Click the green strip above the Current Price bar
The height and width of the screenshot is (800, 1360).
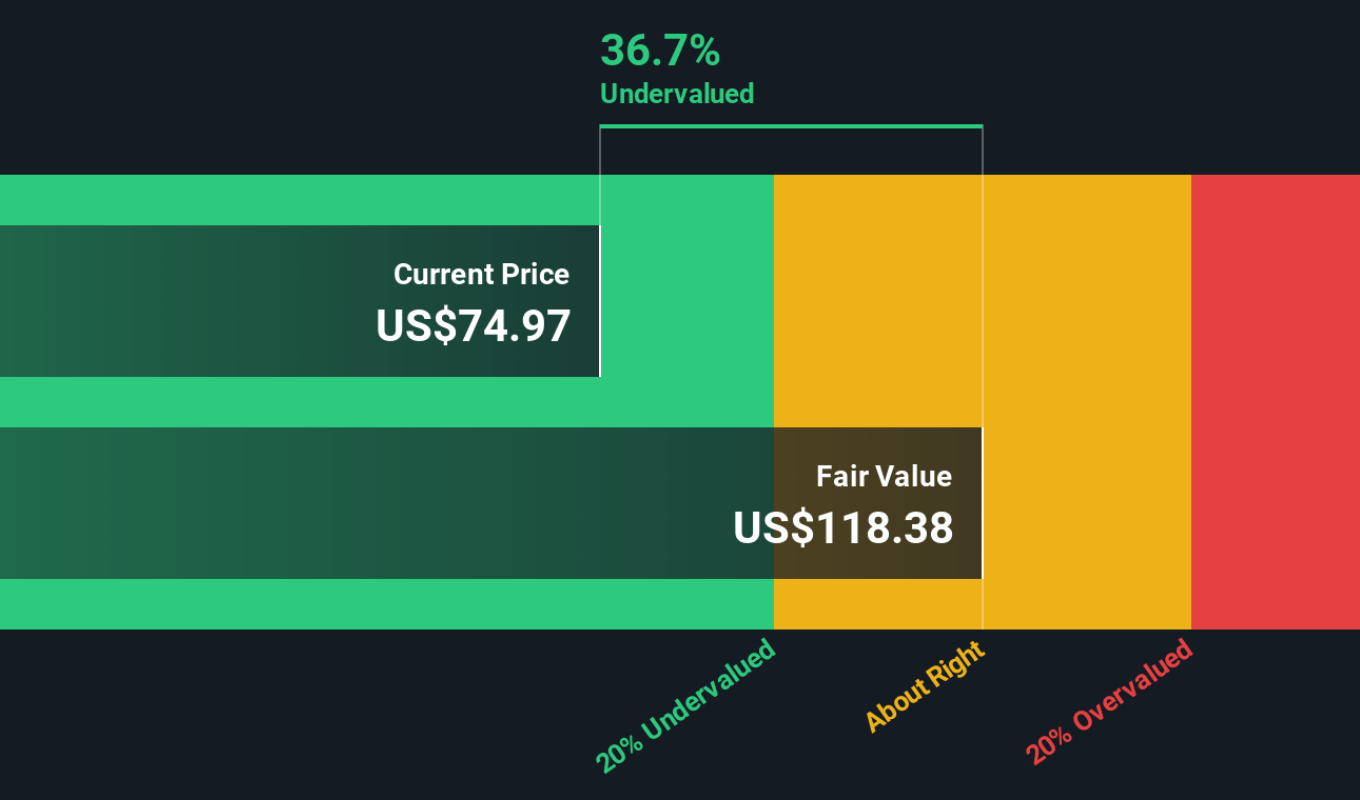tap(300, 200)
